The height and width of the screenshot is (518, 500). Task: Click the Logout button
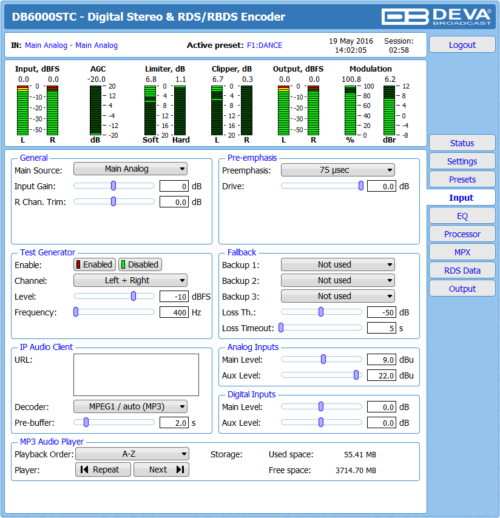[462, 45]
